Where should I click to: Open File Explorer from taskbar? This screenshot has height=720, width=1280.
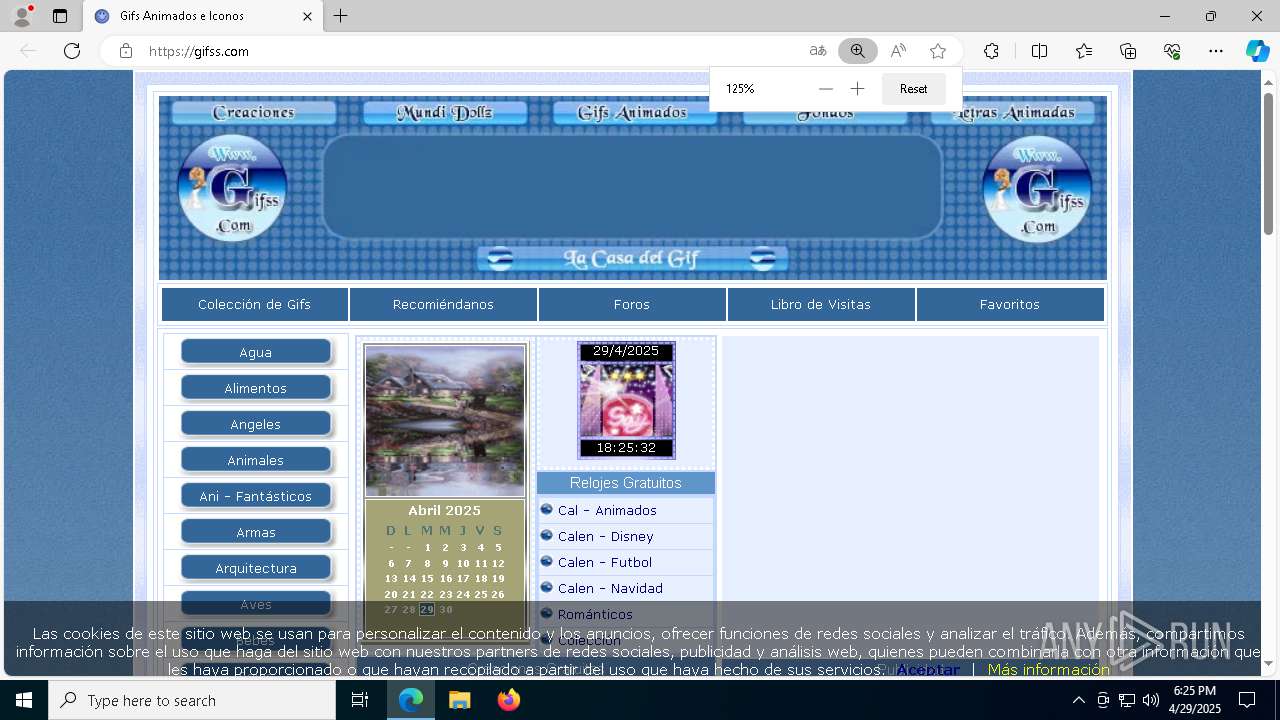coord(459,700)
